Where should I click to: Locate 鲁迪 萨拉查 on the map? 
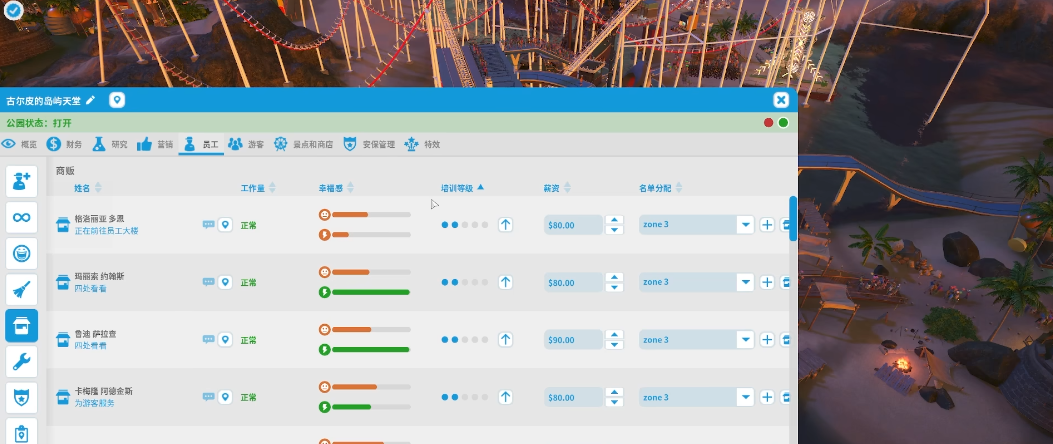(226, 340)
